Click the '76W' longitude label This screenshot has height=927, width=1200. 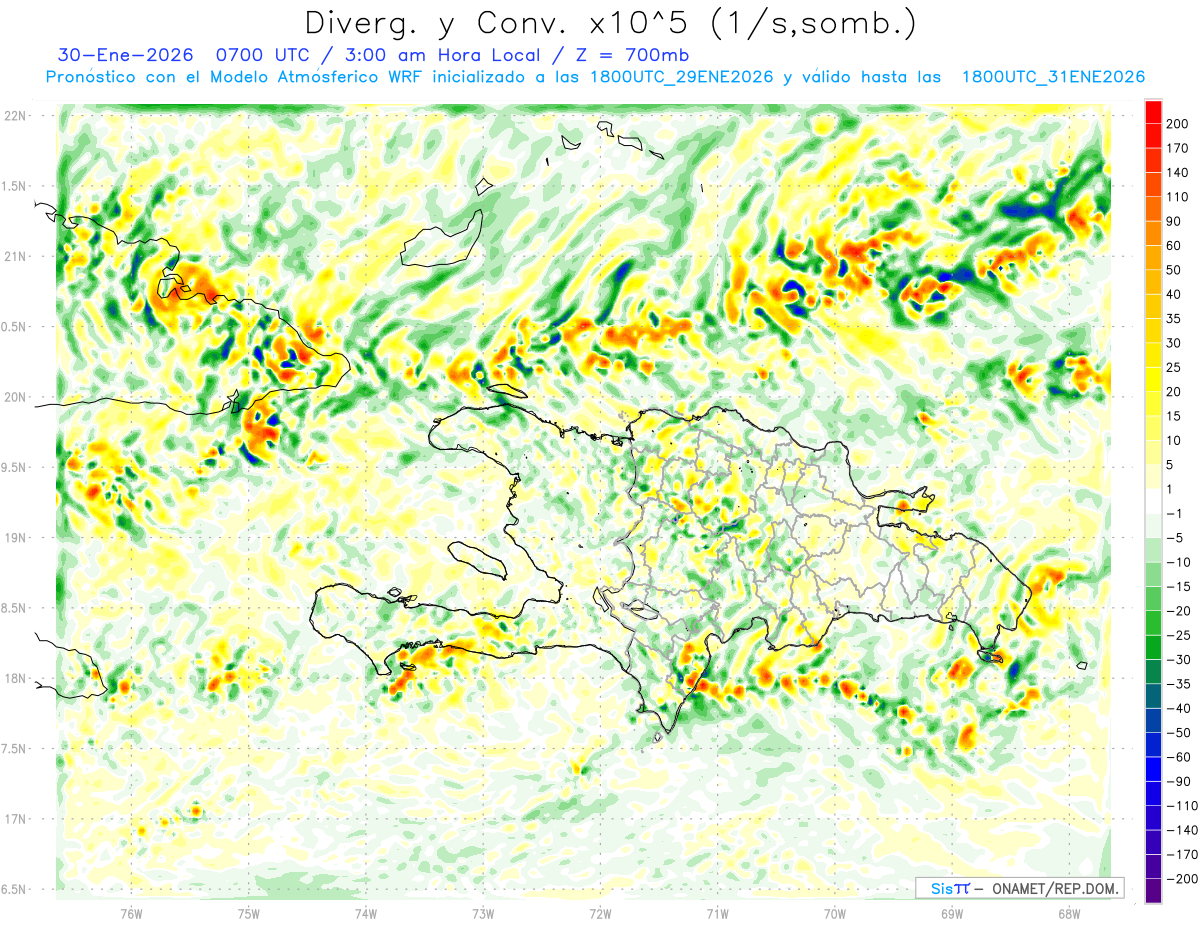click(131, 913)
